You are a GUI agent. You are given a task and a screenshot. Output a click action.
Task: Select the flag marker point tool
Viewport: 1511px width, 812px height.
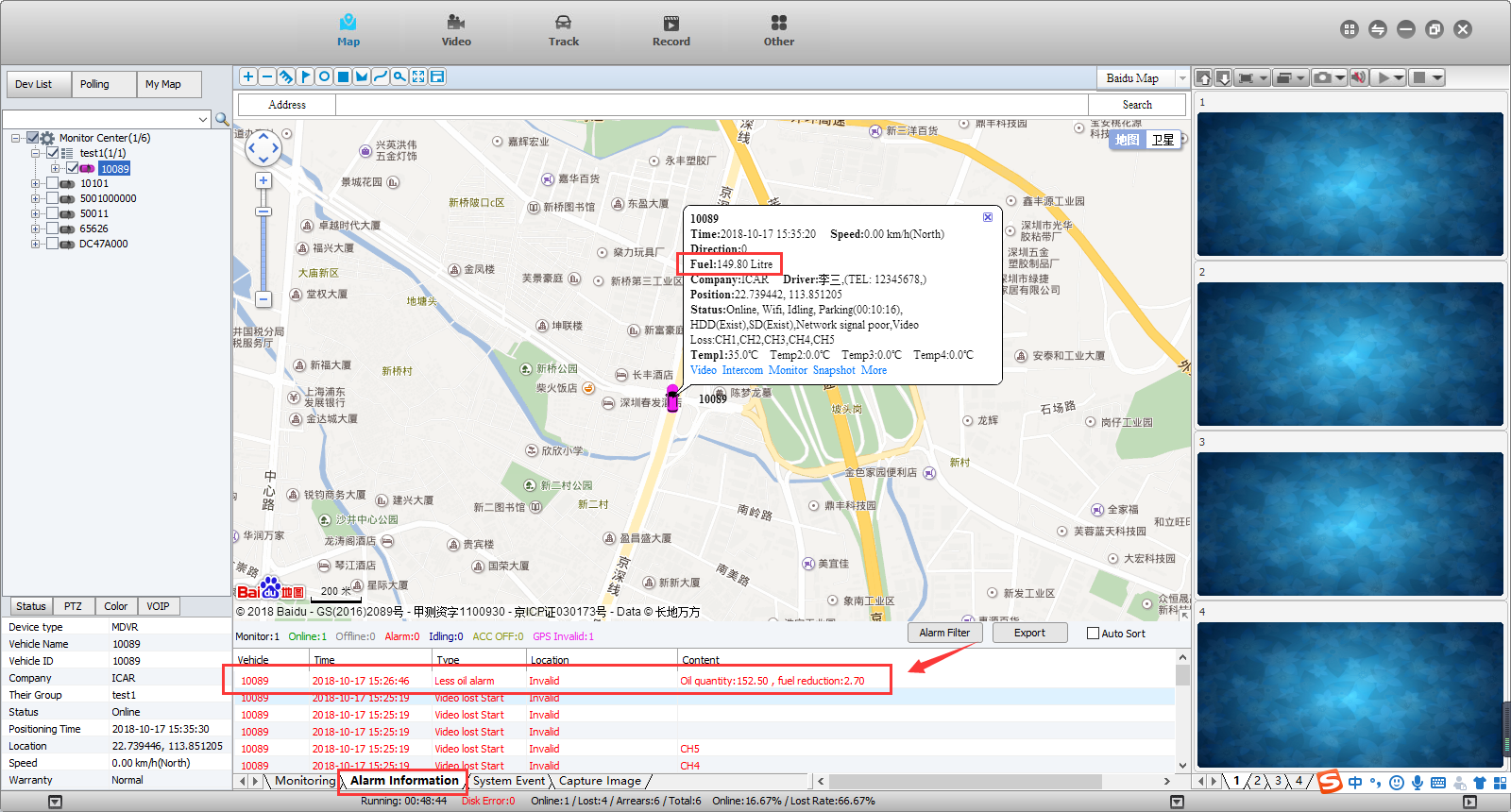(x=305, y=76)
